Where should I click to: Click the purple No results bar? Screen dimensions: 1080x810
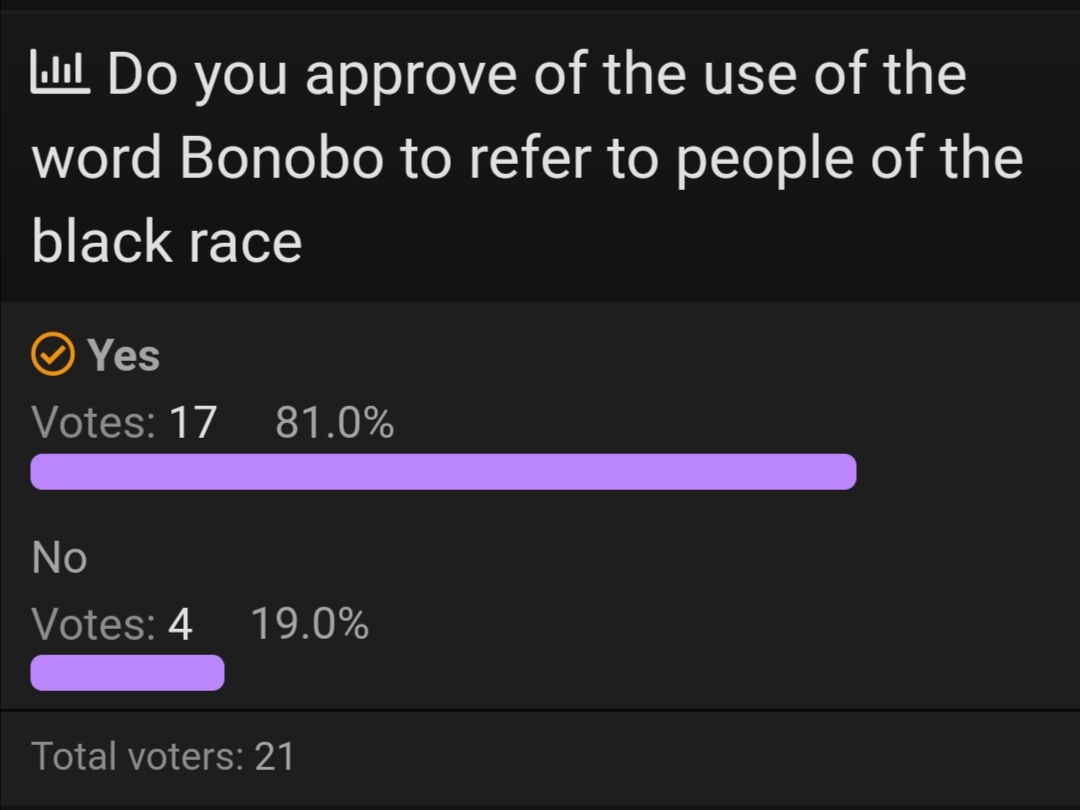coord(127,673)
